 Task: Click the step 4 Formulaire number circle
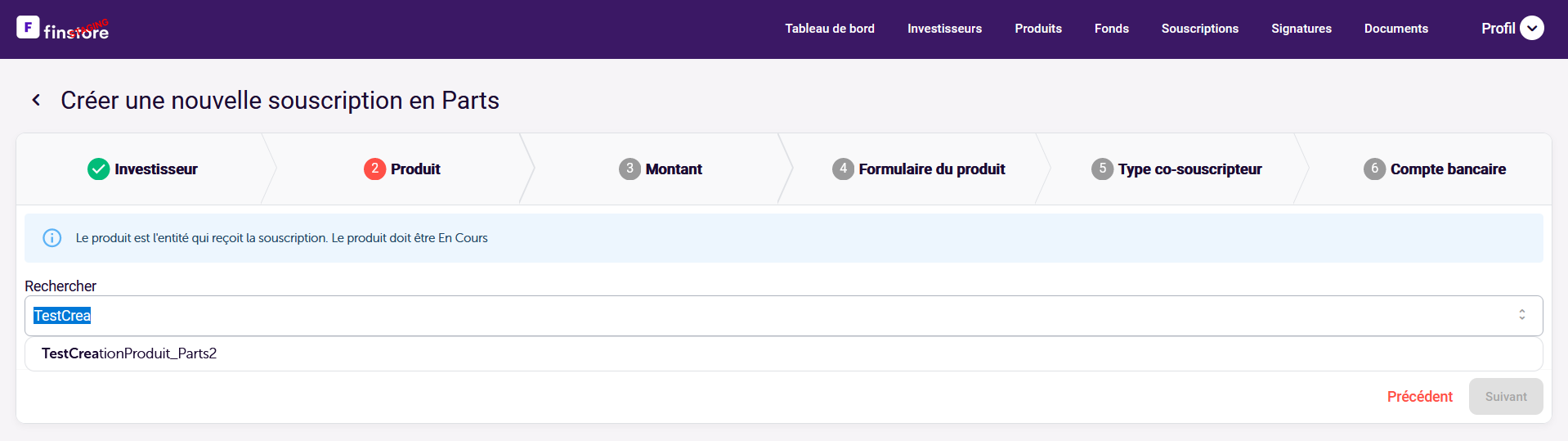click(x=843, y=169)
